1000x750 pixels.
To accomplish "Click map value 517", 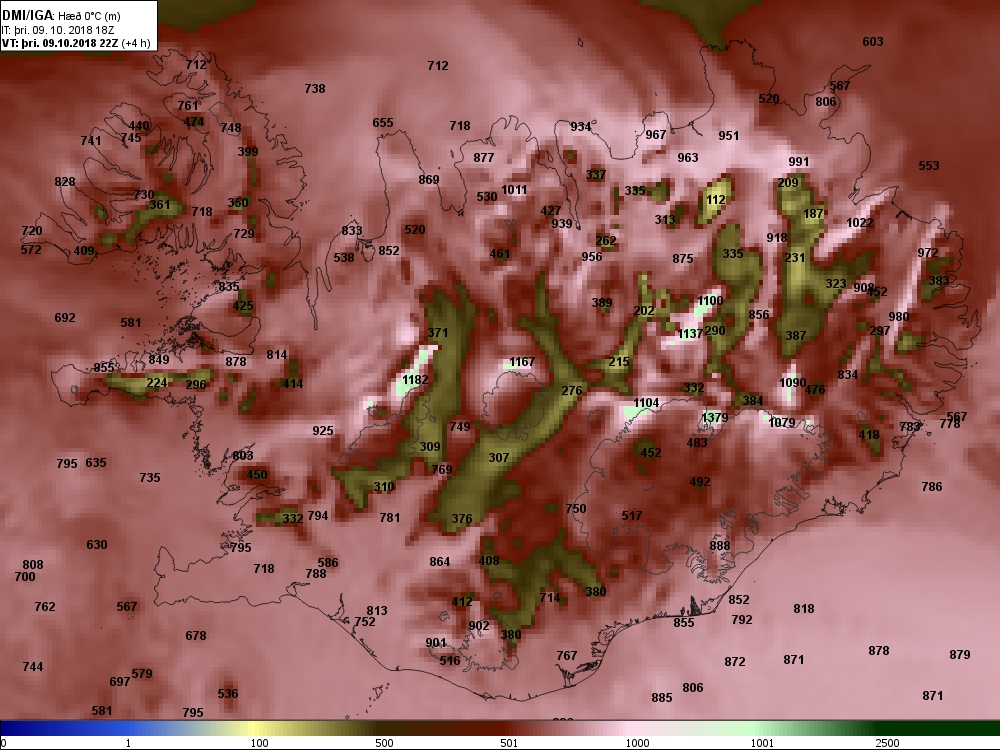I will 632,515.
